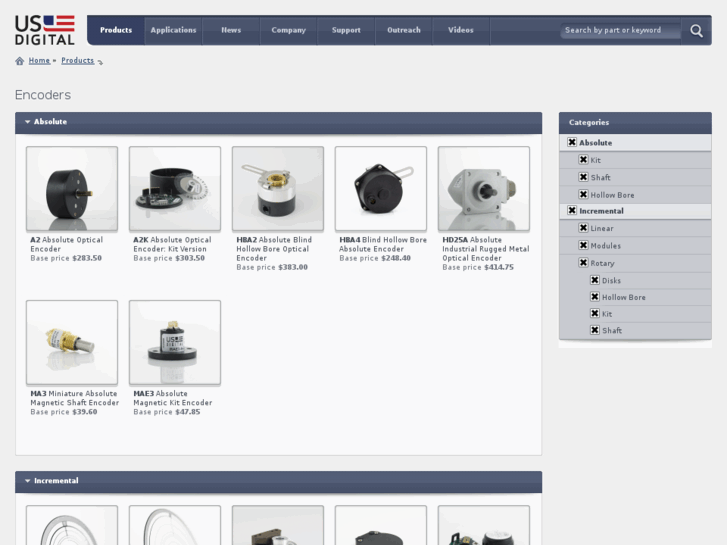727x545 pixels.
Task: Click the base price $47.85 text
Action: (166, 412)
